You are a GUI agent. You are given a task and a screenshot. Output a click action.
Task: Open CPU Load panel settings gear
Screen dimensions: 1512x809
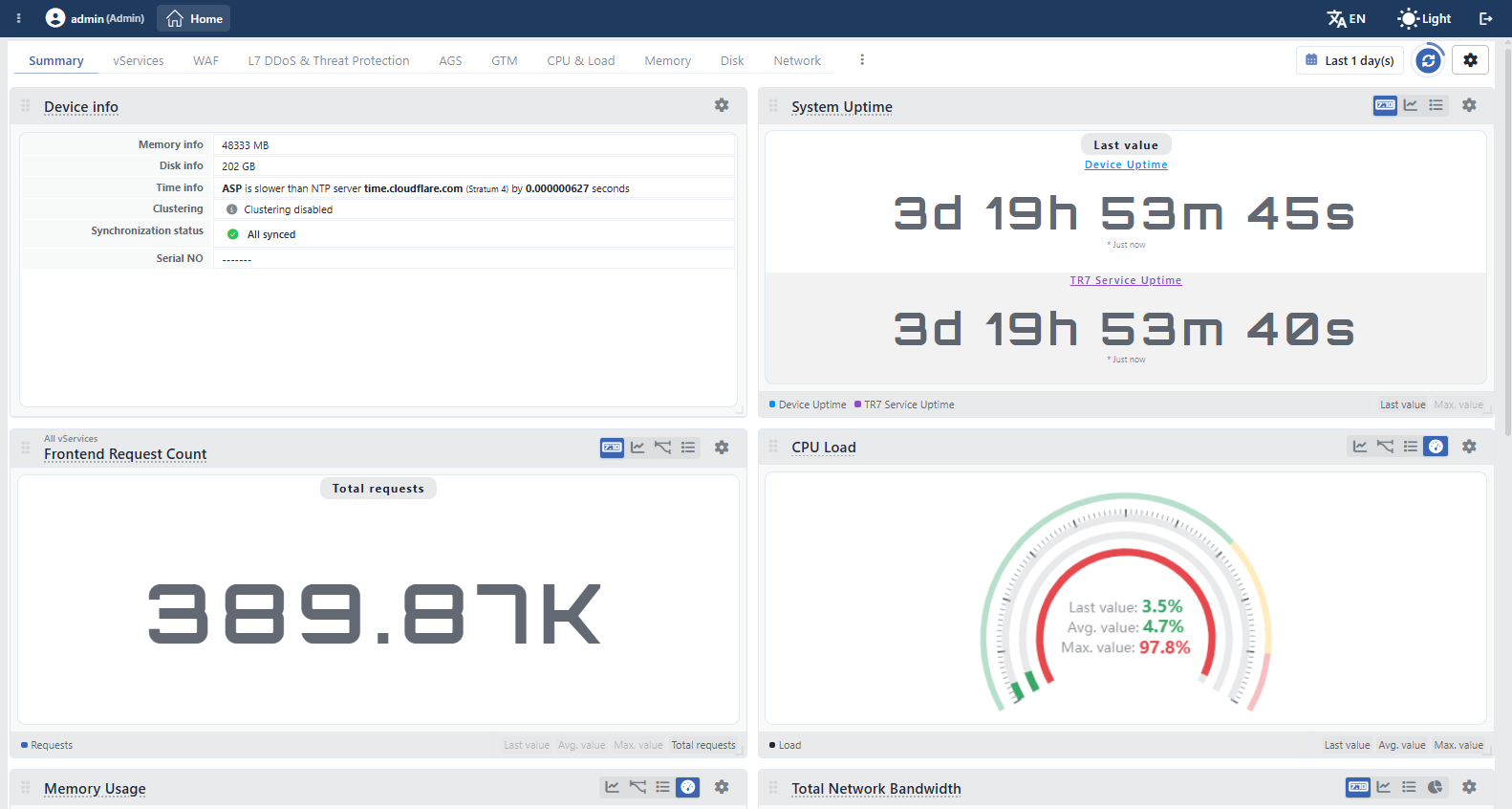point(1469,447)
